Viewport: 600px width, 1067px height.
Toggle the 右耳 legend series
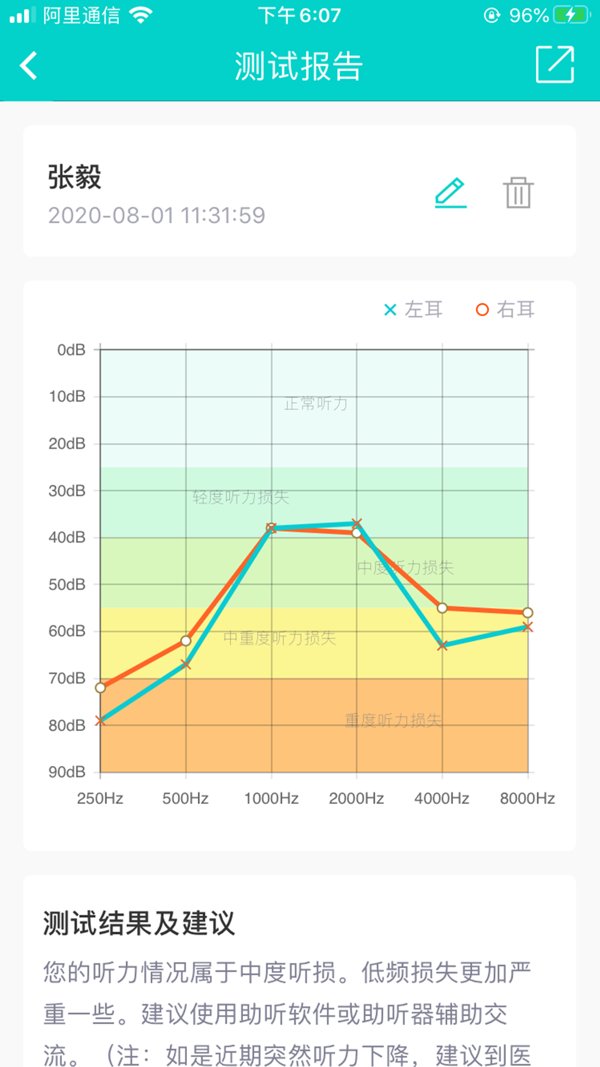(x=505, y=310)
